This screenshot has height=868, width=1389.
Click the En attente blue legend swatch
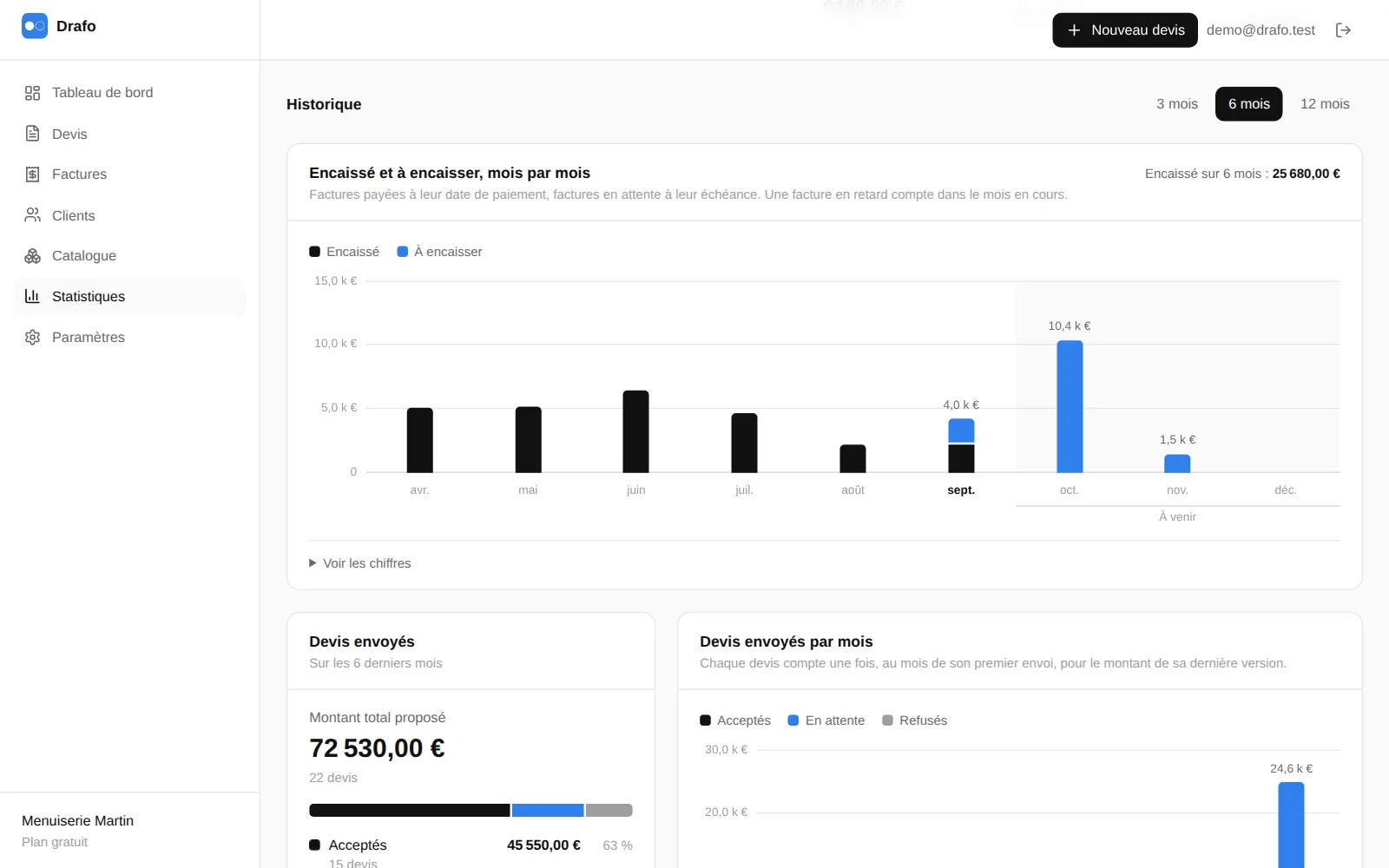click(793, 720)
